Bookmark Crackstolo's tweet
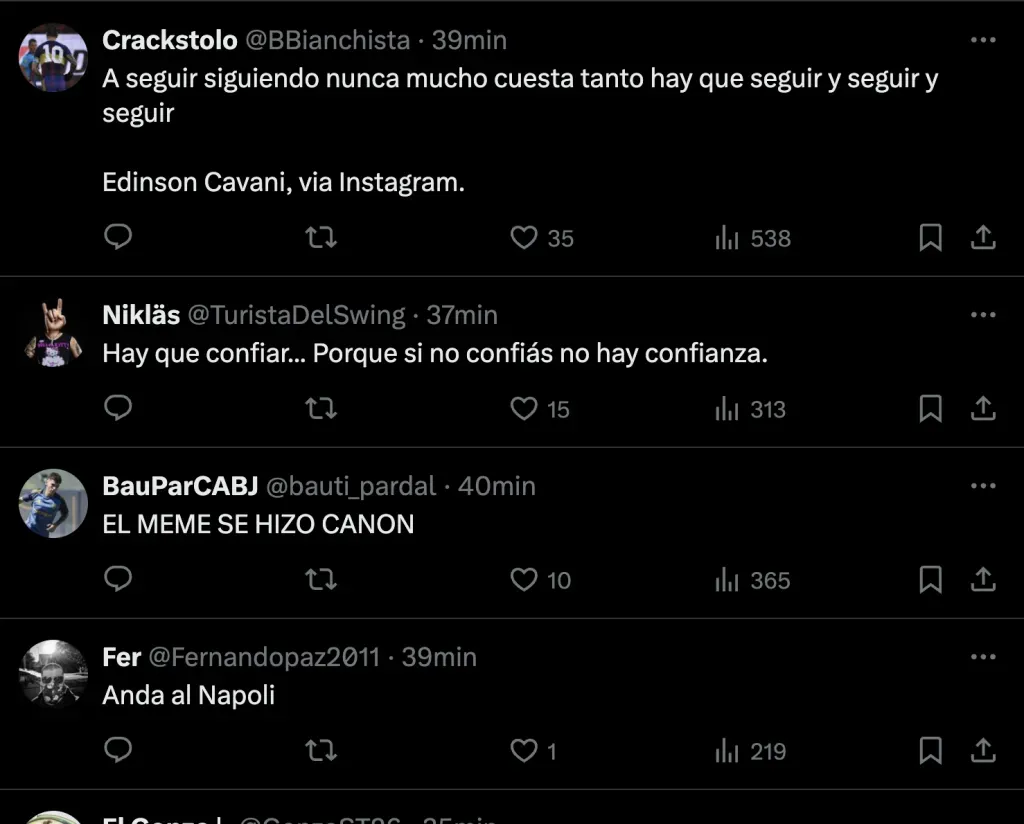Image resolution: width=1024 pixels, height=824 pixels. 930,238
